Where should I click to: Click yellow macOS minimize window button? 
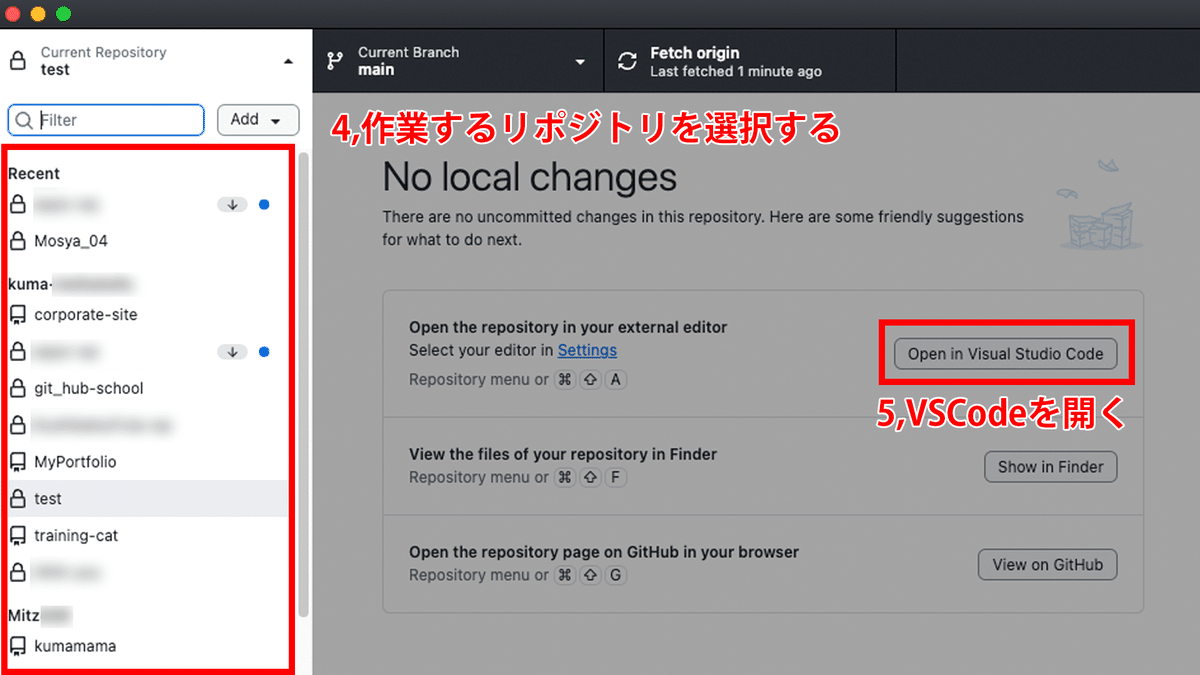tap(39, 14)
